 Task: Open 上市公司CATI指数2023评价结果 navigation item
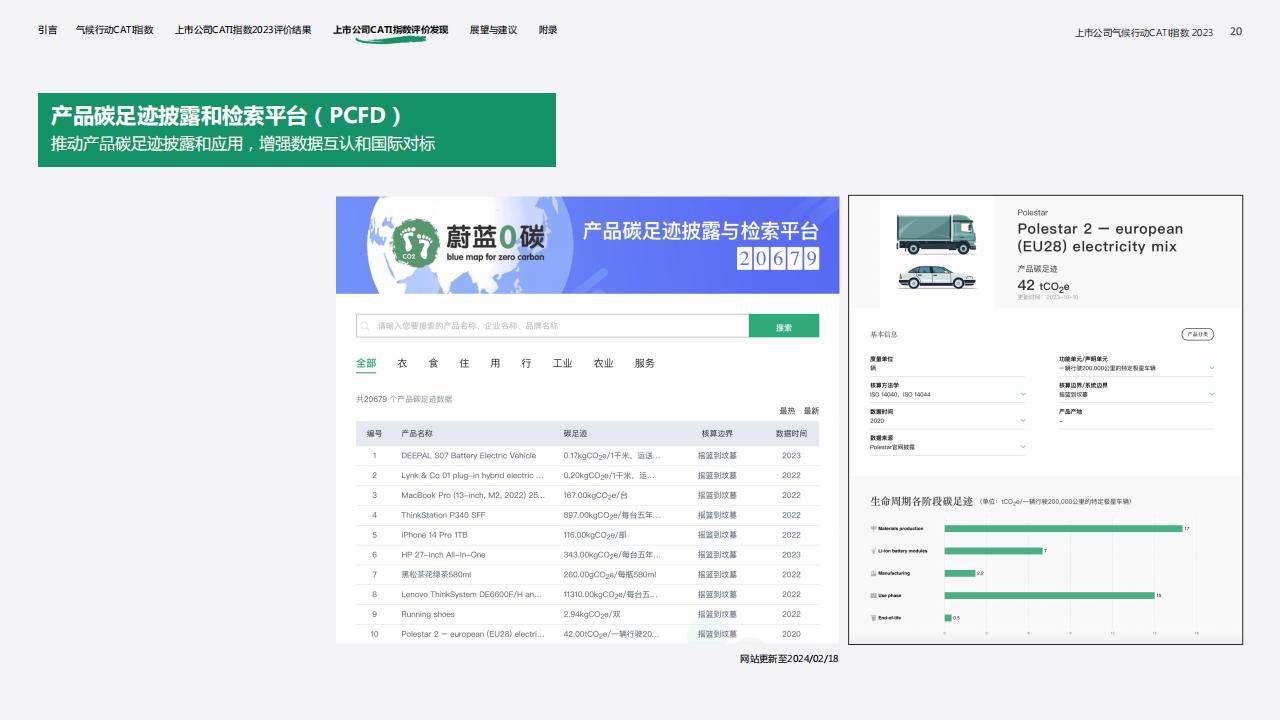click(243, 30)
